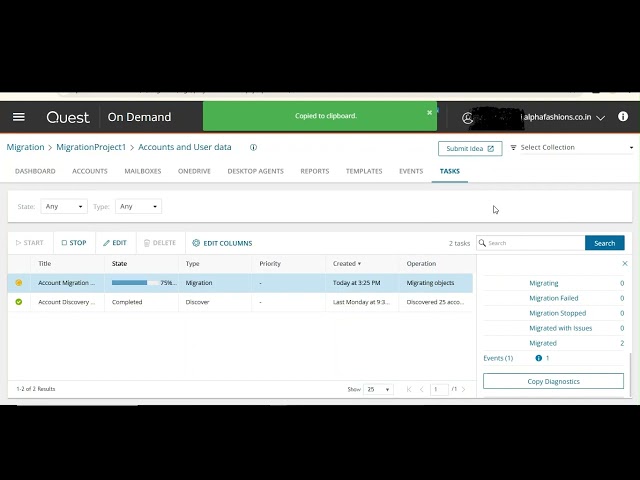Switch to the Mailboxes tab
This screenshot has height=480, width=640.
point(143,171)
